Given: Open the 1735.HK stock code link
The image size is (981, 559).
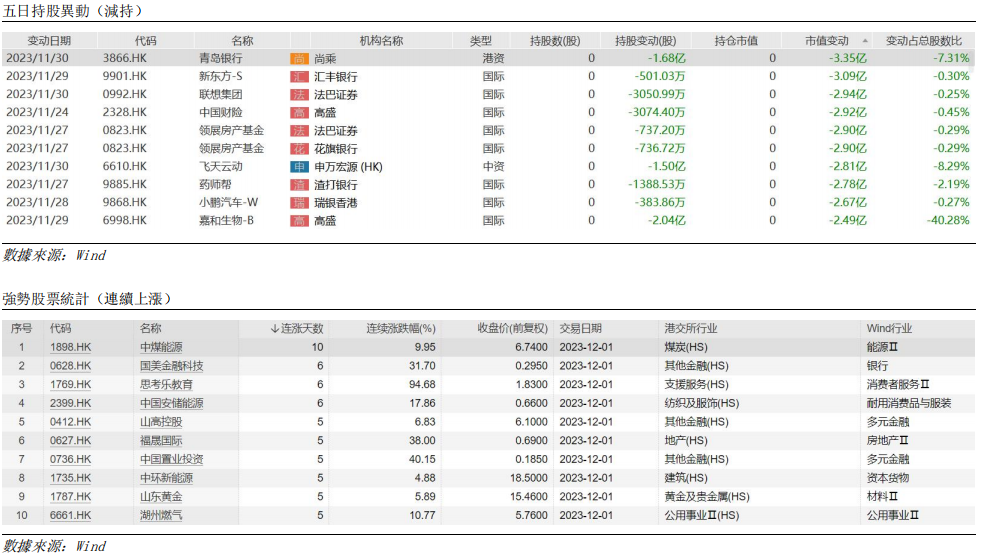Looking at the screenshot, I should click(70, 479).
